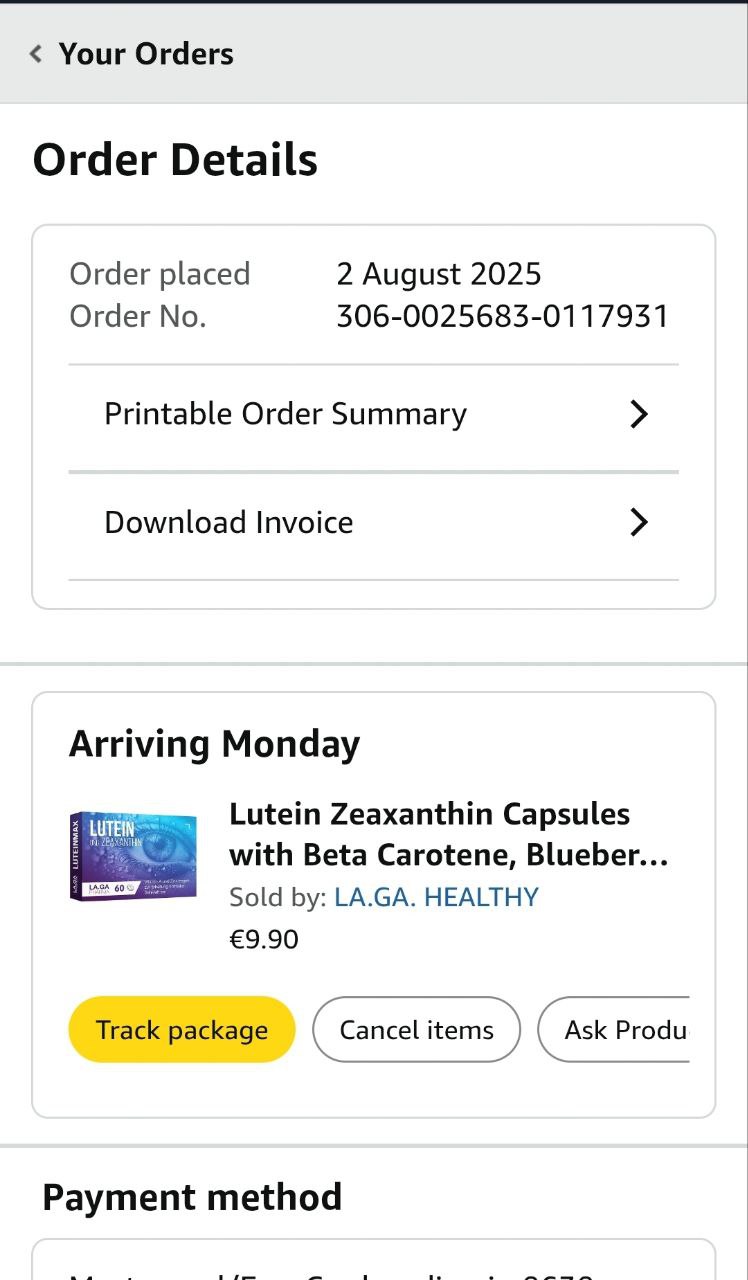
Task: Click the chevron on Printable Order Summary row
Action: [x=639, y=414]
